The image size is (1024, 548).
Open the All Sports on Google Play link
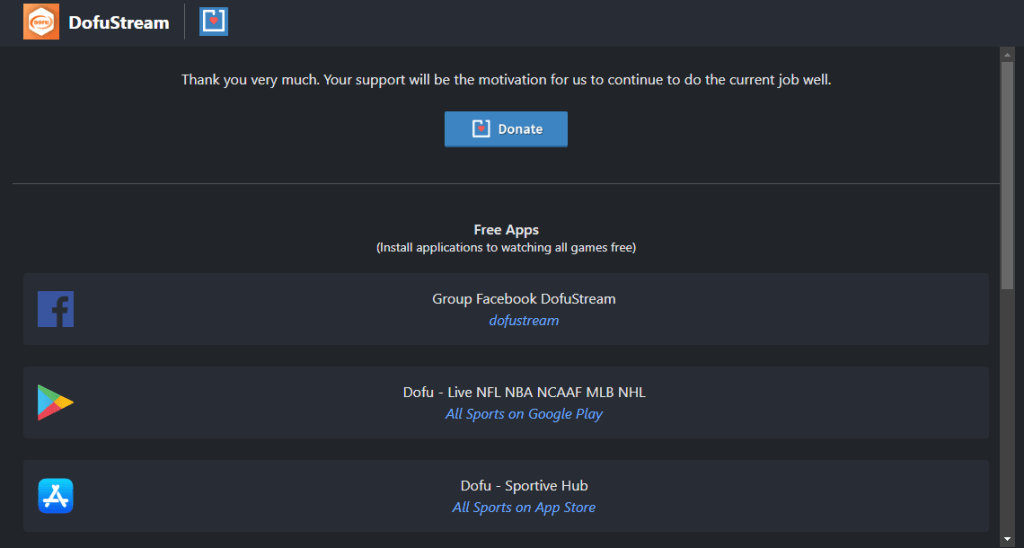tap(524, 414)
